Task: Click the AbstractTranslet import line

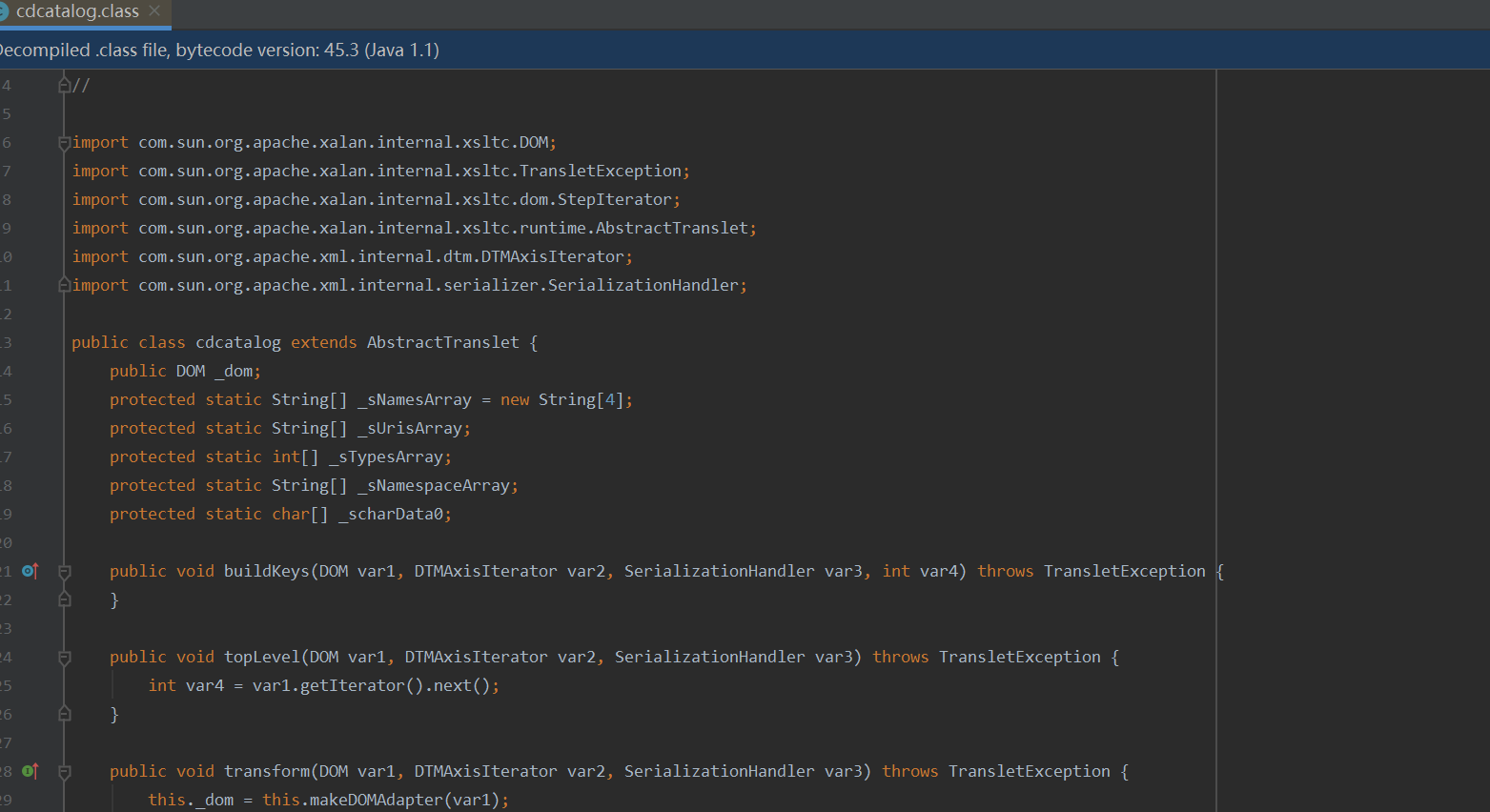Action: (x=414, y=228)
